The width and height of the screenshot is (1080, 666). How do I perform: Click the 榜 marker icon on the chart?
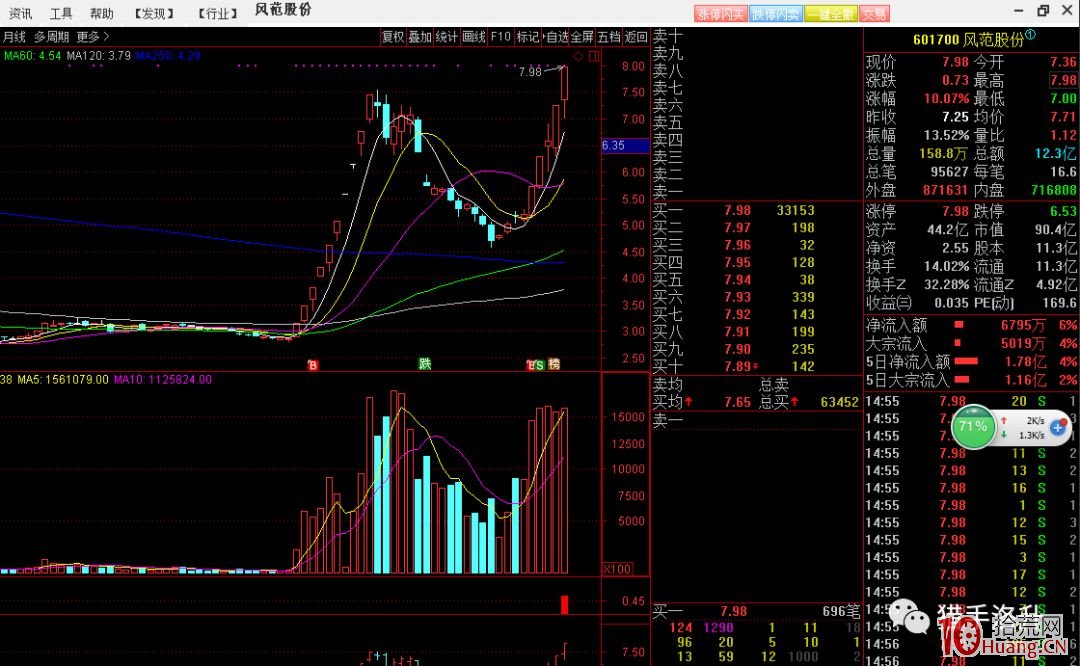(553, 365)
